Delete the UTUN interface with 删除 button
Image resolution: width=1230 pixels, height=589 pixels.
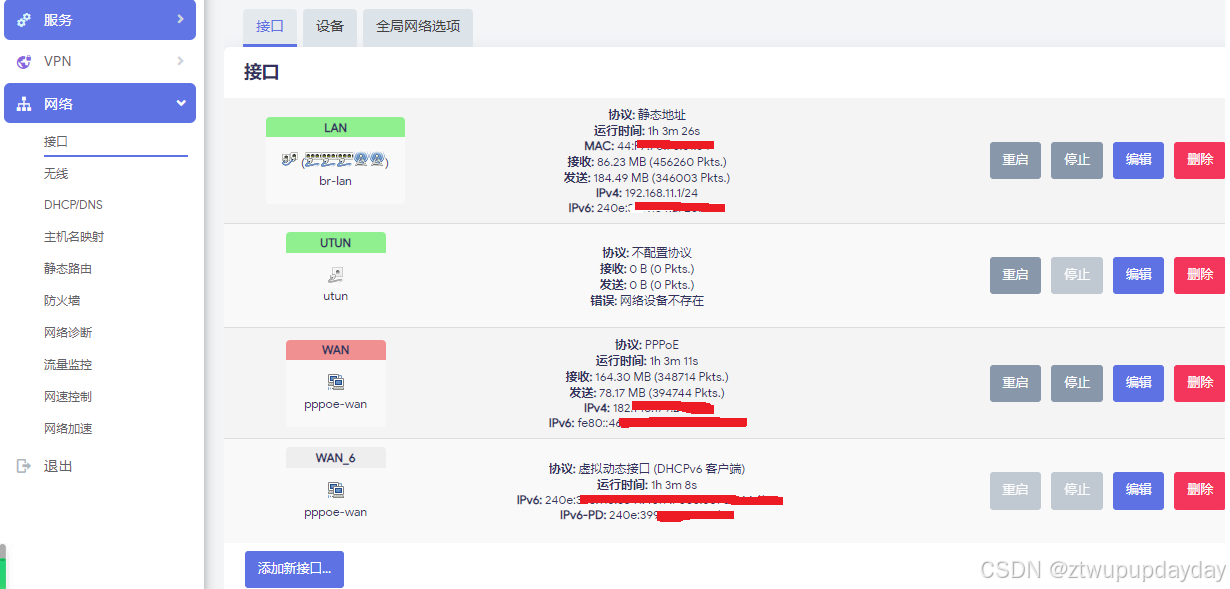pos(1199,275)
